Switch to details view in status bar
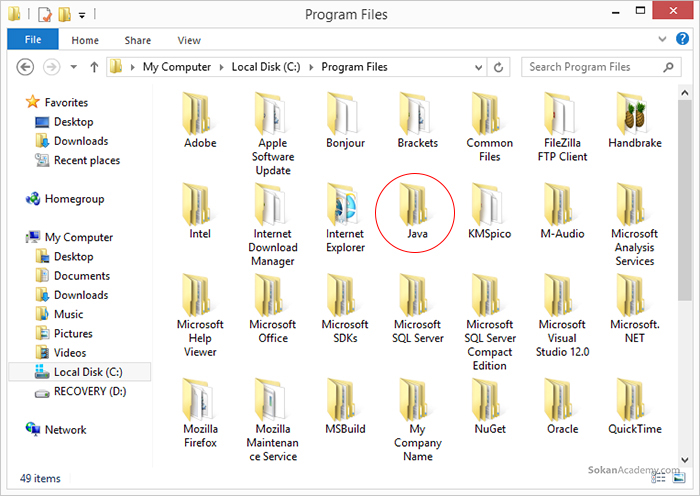 pos(658,479)
